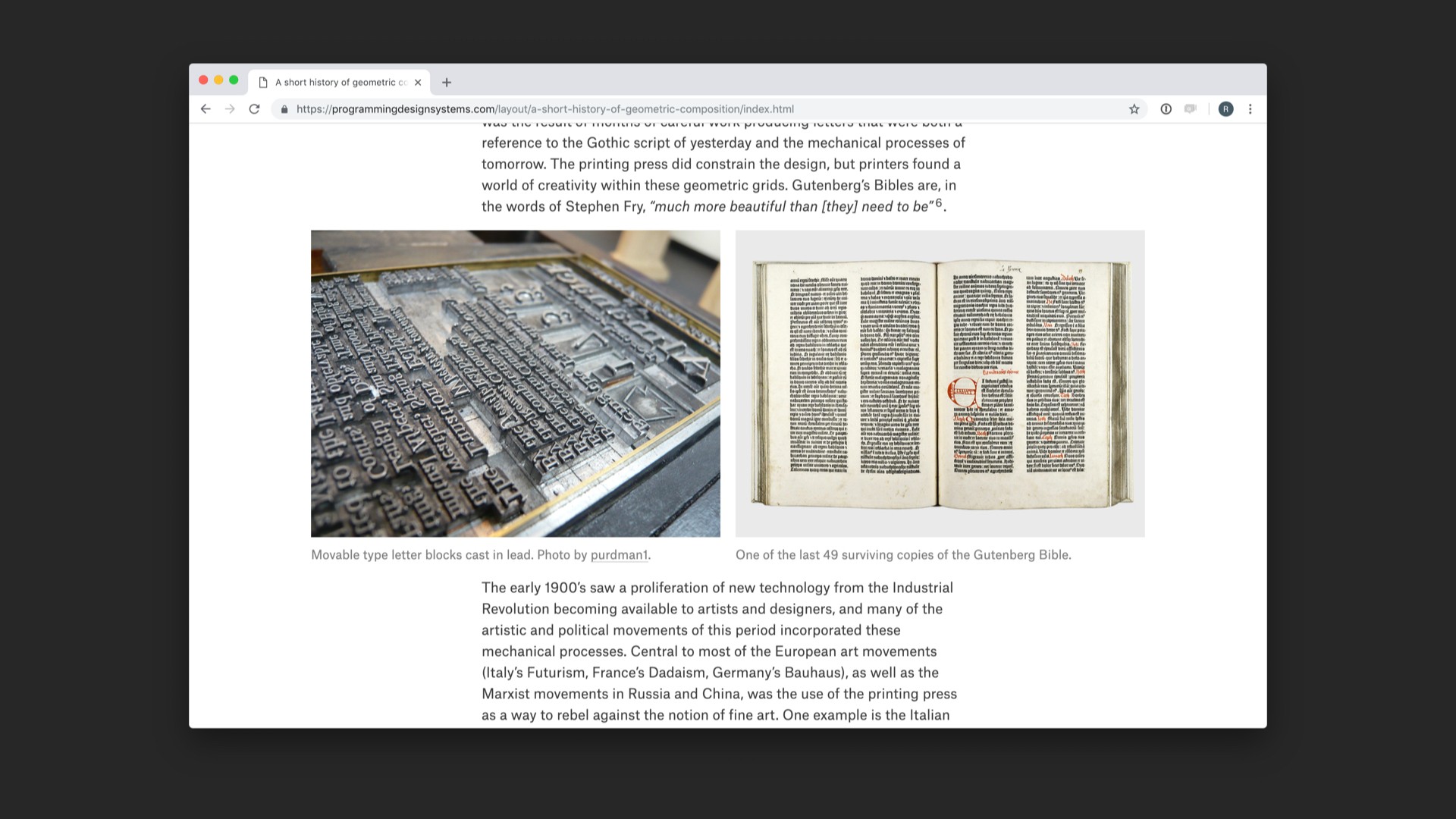Click the italic quote 'much more beautiful than'
Image resolution: width=1456 pixels, height=819 pixels.
[x=791, y=207]
